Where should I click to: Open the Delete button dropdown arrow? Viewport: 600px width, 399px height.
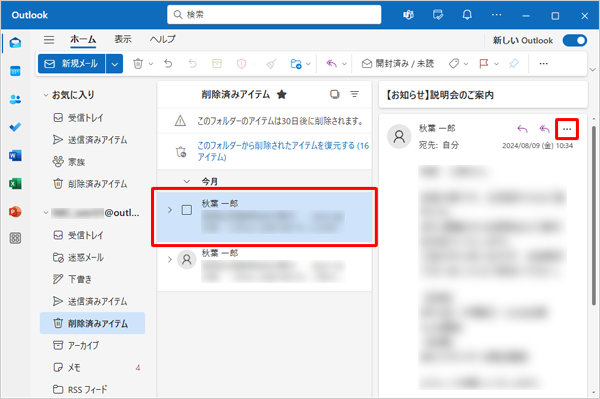[151, 64]
